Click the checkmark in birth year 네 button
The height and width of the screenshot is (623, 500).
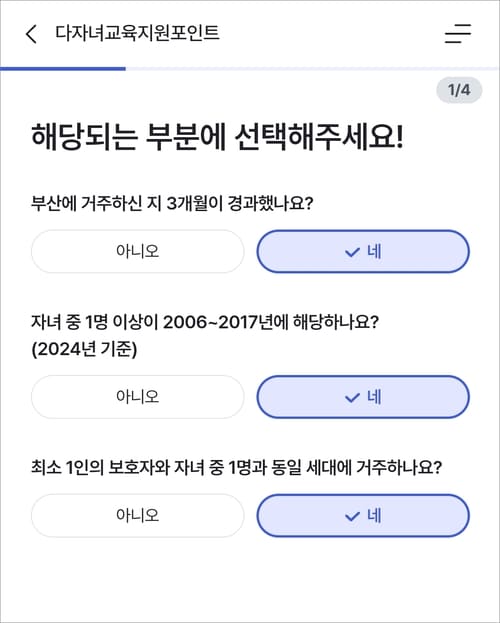point(352,397)
